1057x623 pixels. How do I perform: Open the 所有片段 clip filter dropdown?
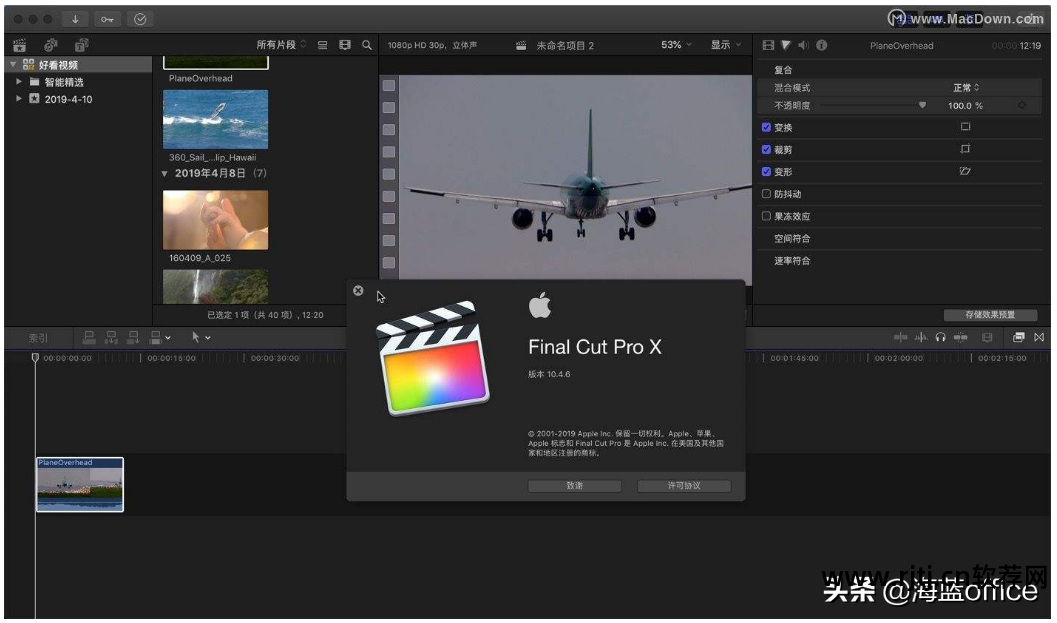[x=282, y=45]
